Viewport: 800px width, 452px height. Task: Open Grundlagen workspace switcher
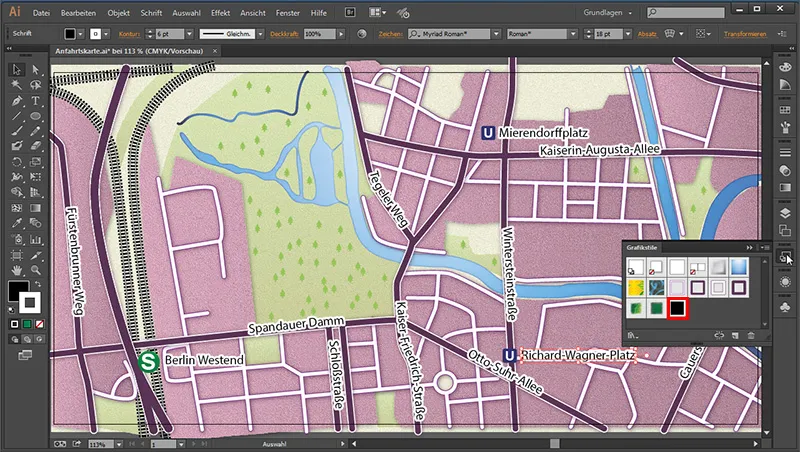click(x=608, y=13)
